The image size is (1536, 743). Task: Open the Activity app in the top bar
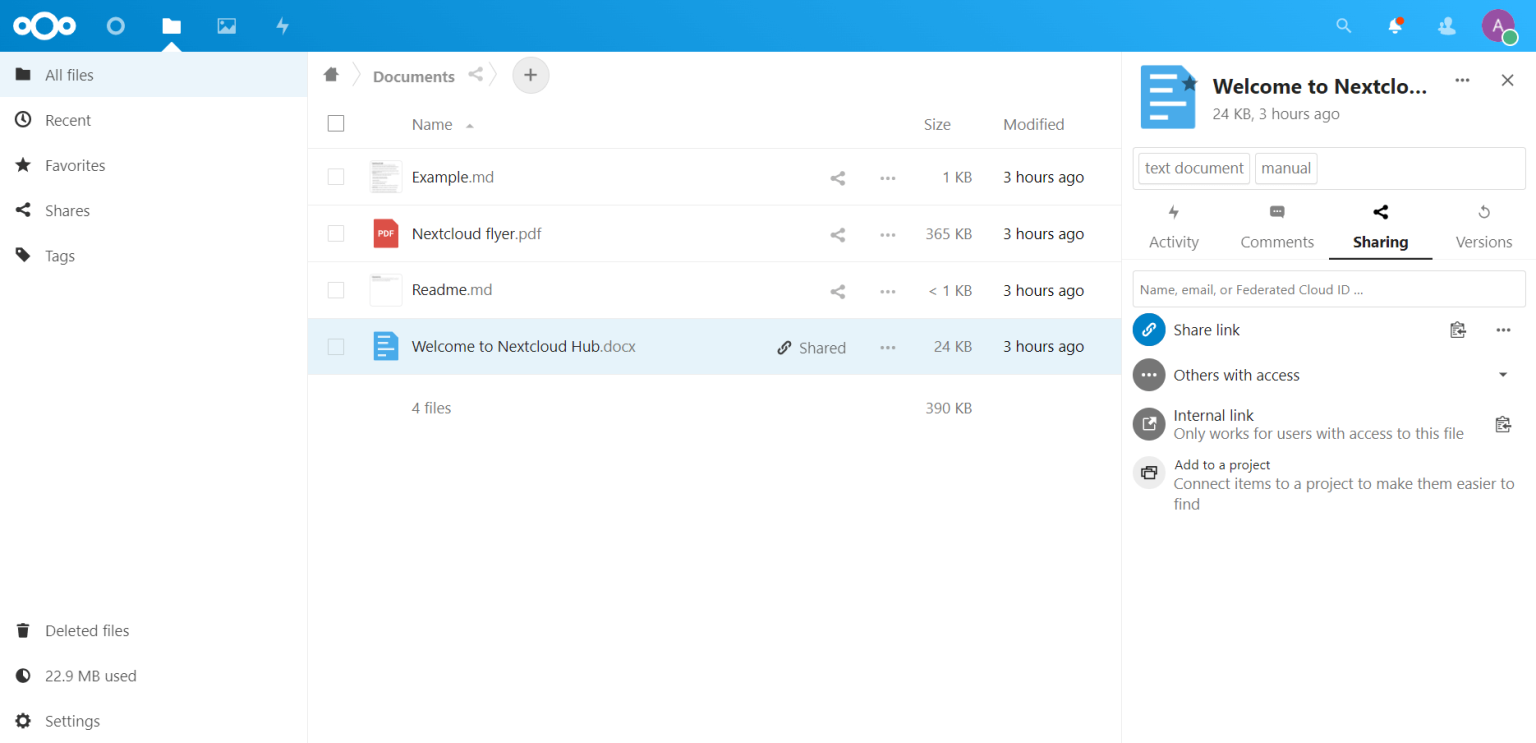pos(282,26)
